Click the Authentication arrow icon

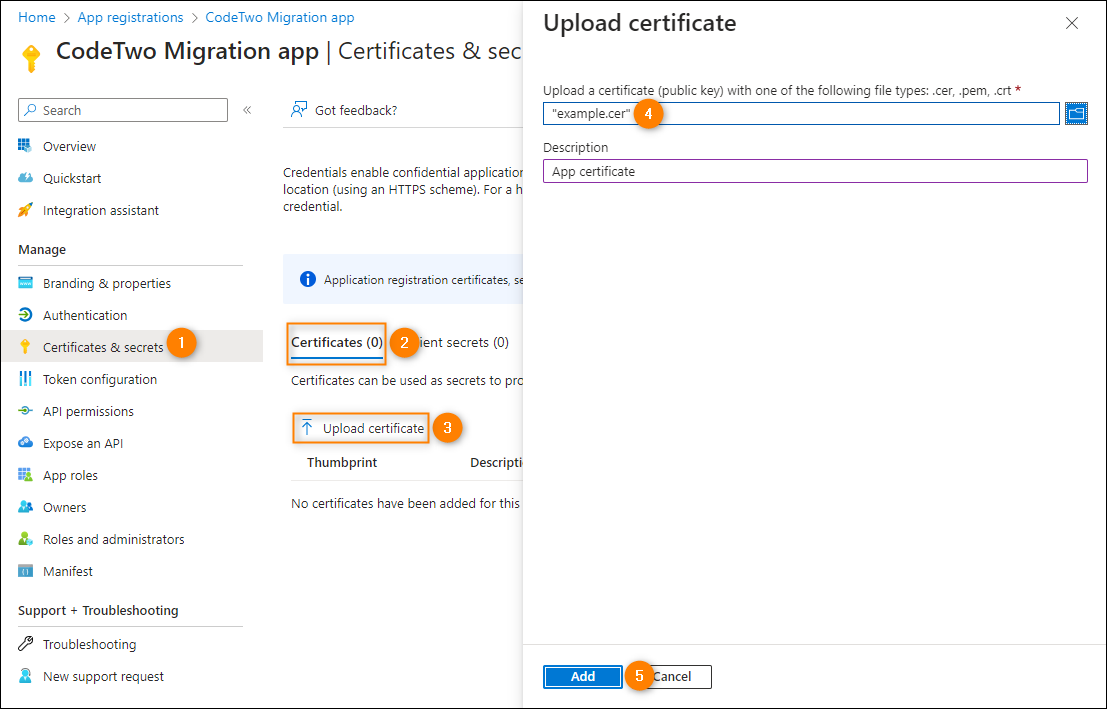[x=25, y=315]
